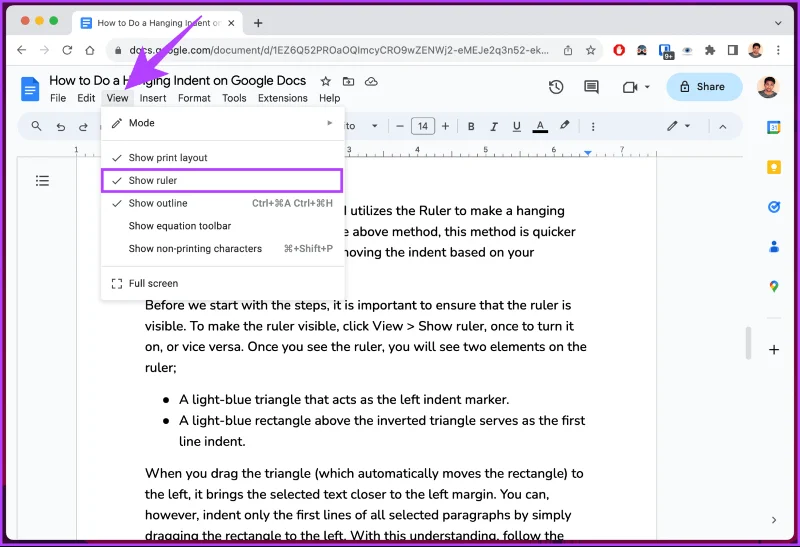This screenshot has height=547, width=800.
Task: Open the Google account avatar
Action: 768,87
